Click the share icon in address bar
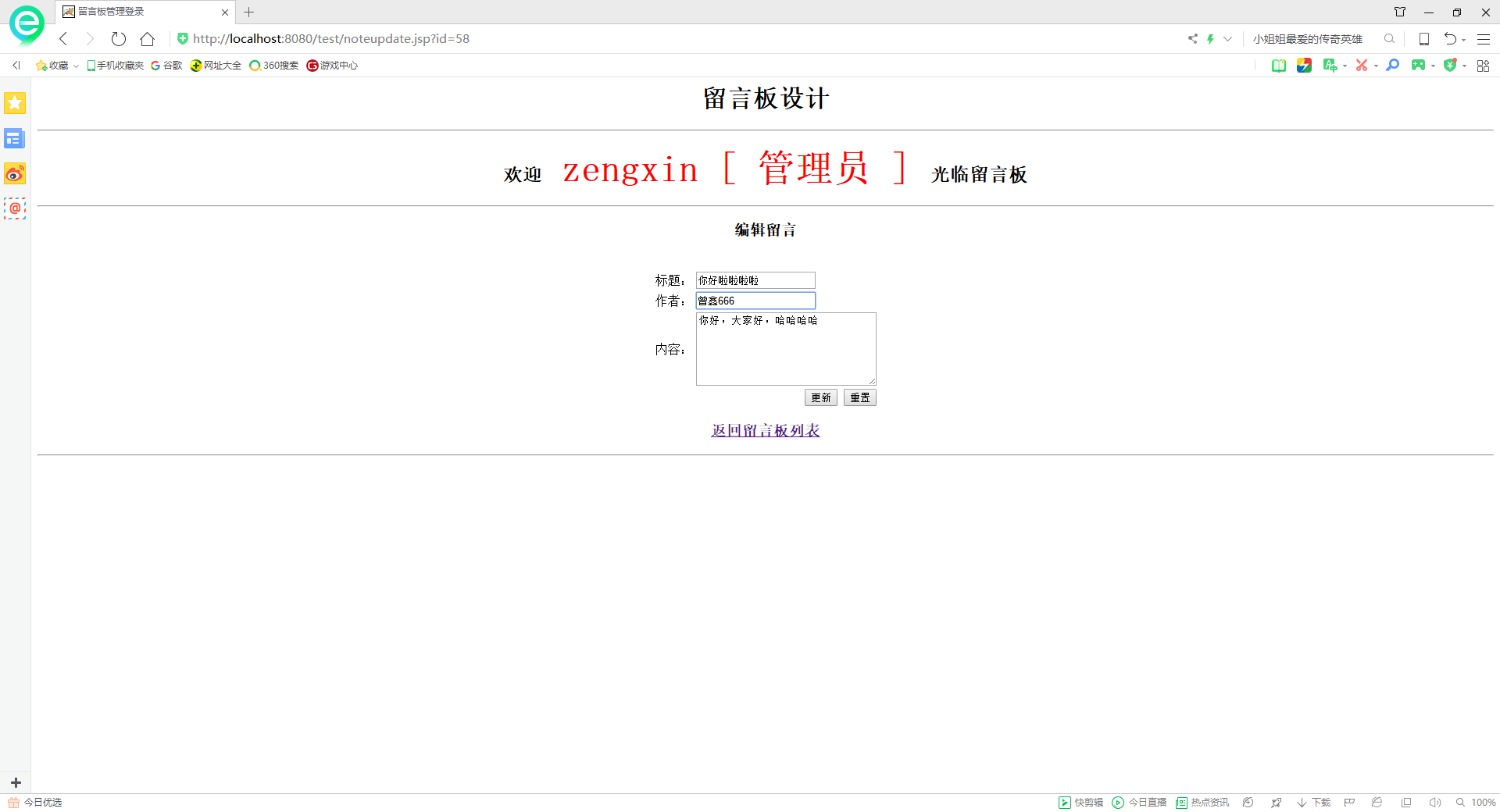 click(x=1192, y=38)
